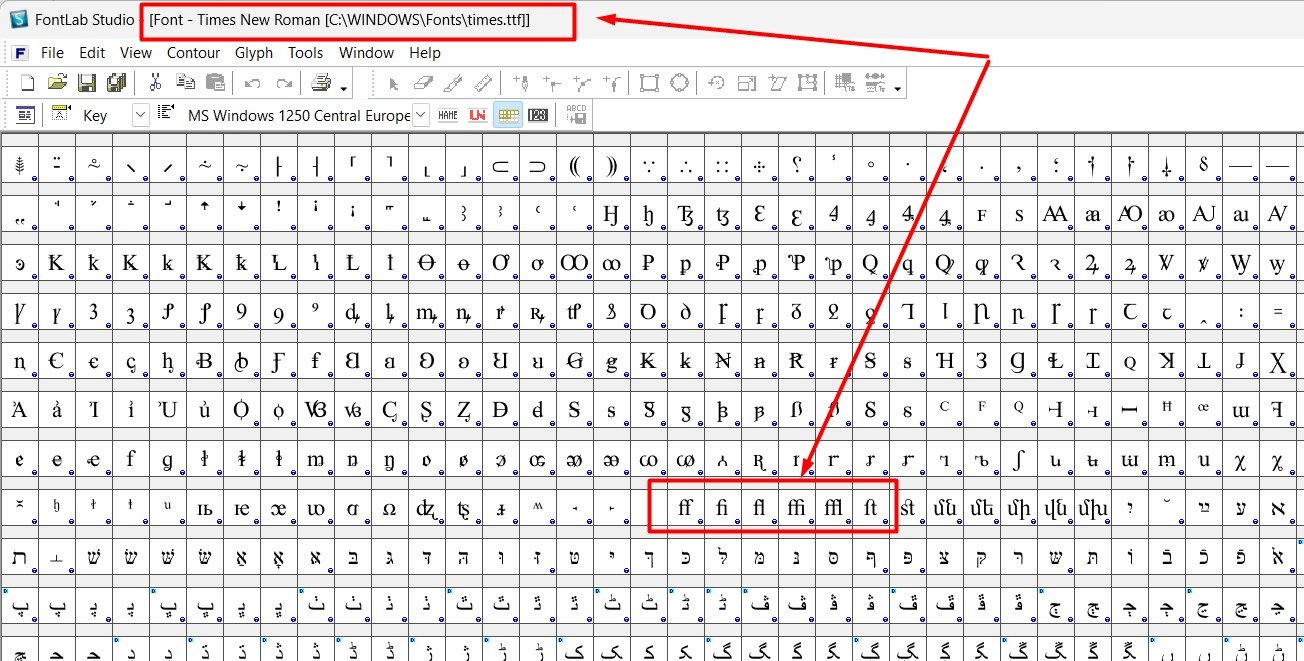1304x661 pixels.
Task: Toggle Unicode ranges mode button
Action: (478, 115)
